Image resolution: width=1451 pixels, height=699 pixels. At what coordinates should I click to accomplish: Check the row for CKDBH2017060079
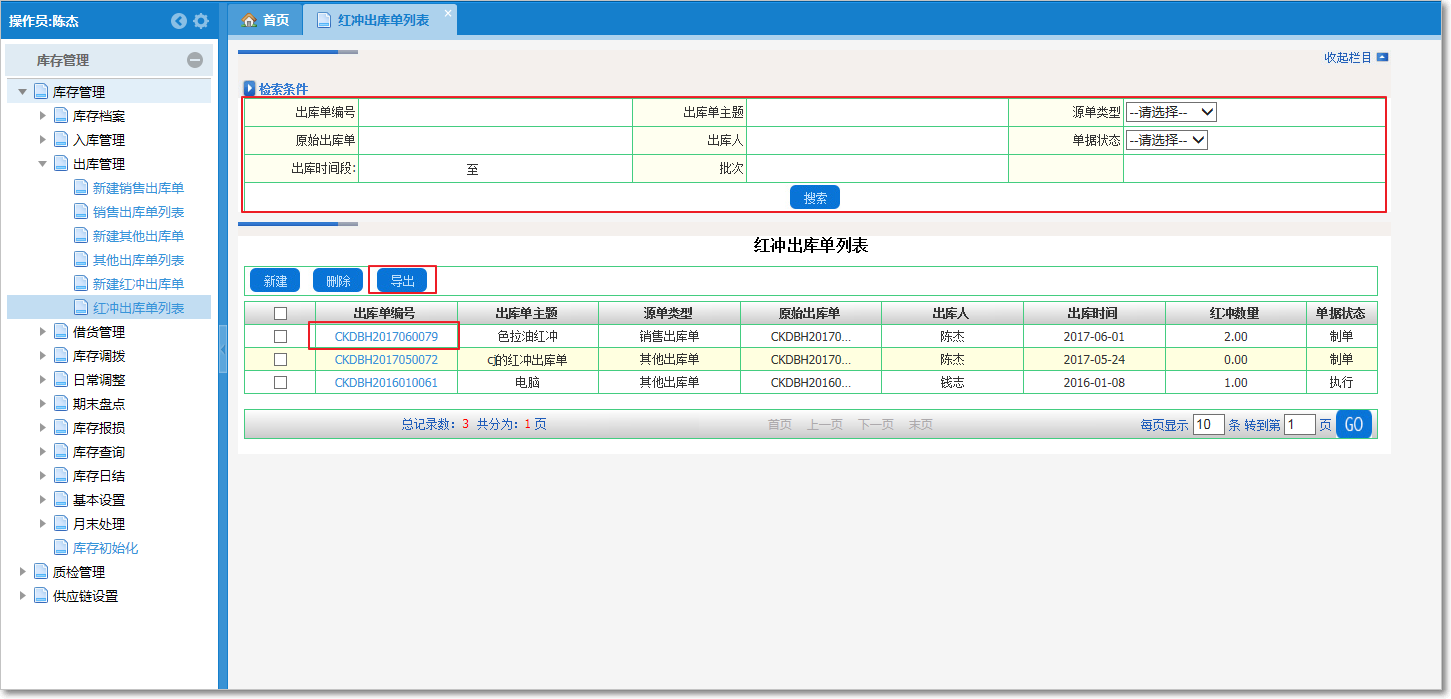280,336
